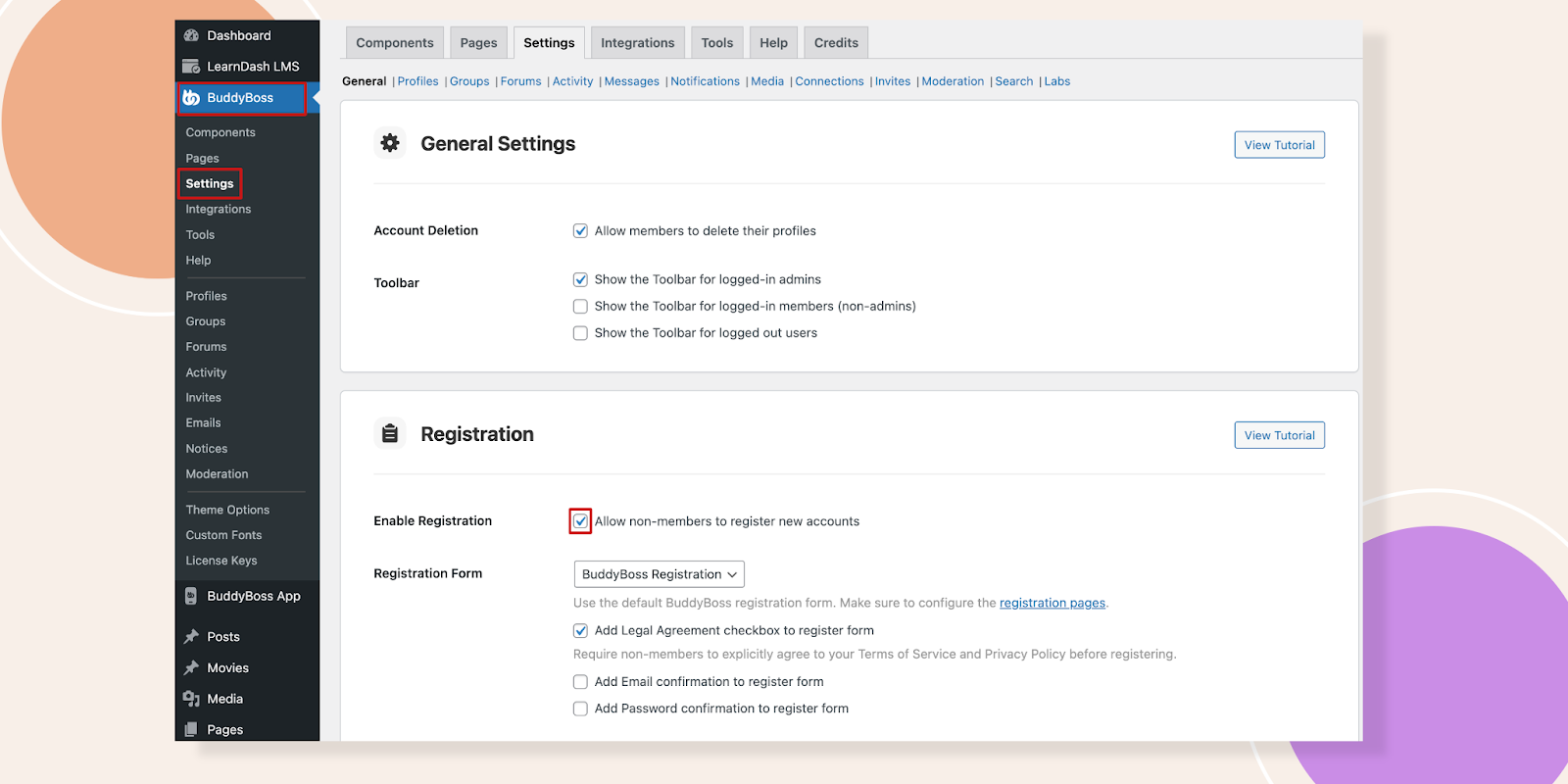Toggle Allow non-members to register new accounts
Image resolution: width=1568 pixels, height=784 pixels.
point(580,521)
